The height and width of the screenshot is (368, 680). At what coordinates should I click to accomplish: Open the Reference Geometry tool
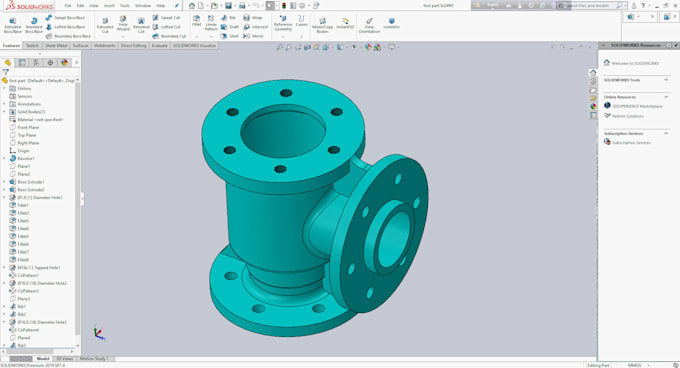coord(283,23)
